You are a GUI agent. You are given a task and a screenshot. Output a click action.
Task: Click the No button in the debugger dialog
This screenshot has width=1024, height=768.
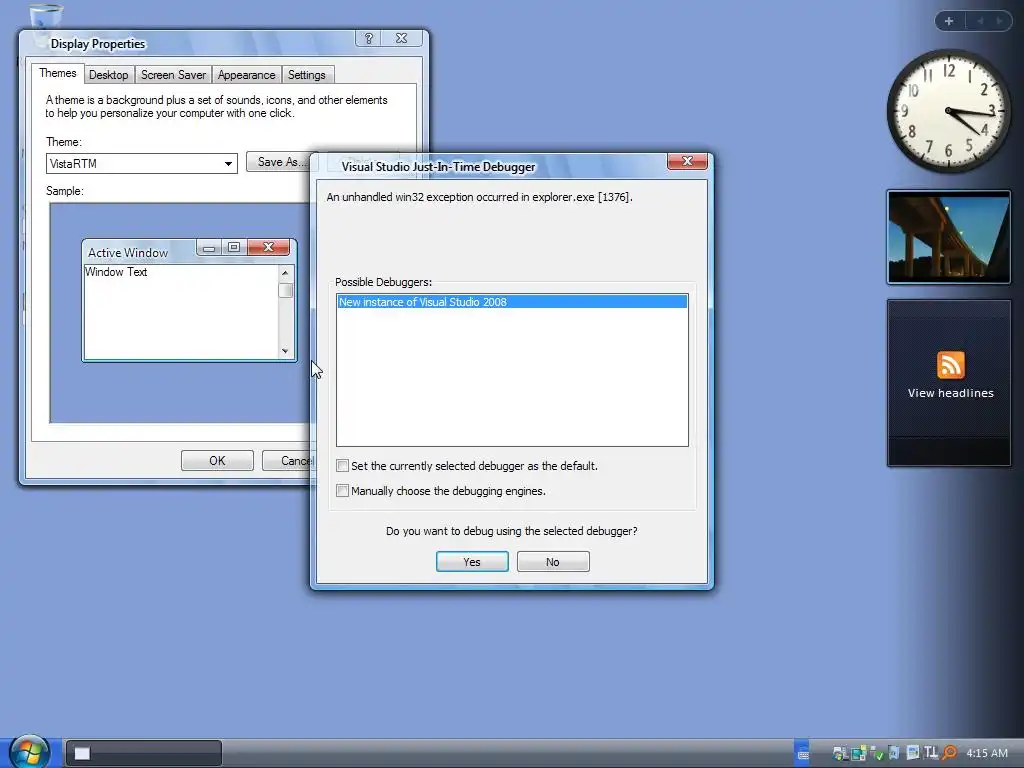pyautogui.click(x=553, y=562)
